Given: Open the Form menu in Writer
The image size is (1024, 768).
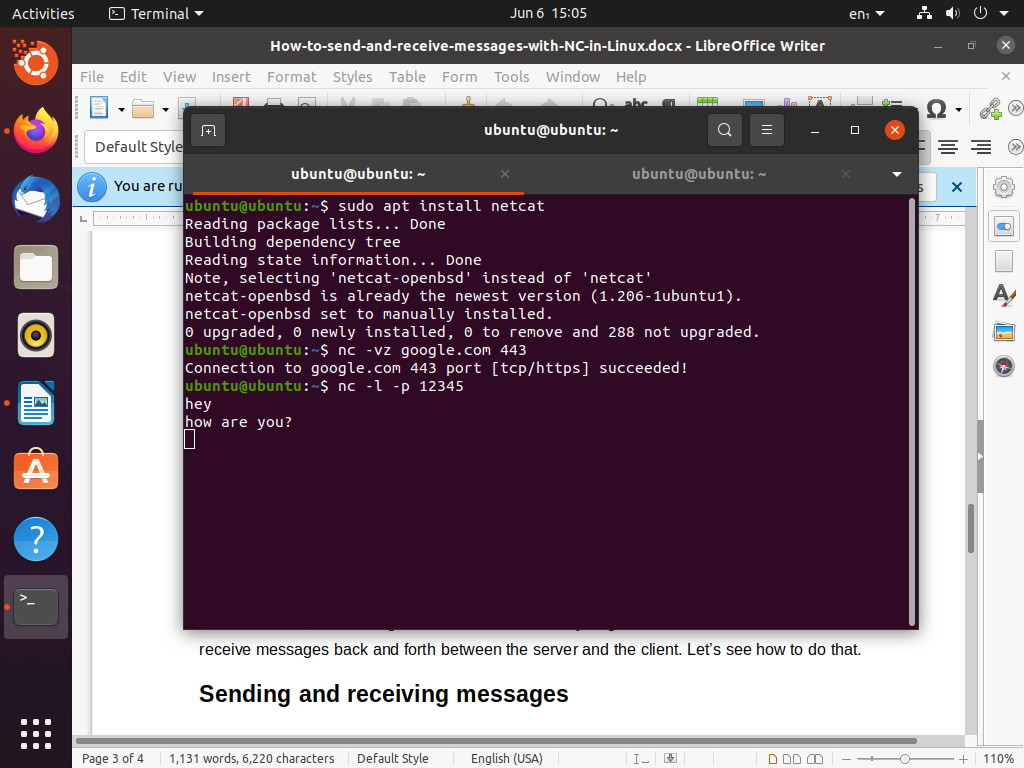Looking at the screenshot, I should point(460,77).
